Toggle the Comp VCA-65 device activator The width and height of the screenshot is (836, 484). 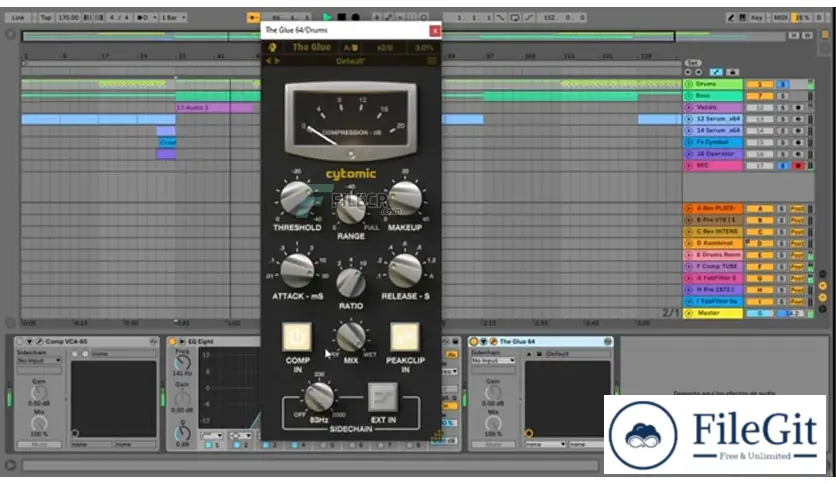[19, 341]
